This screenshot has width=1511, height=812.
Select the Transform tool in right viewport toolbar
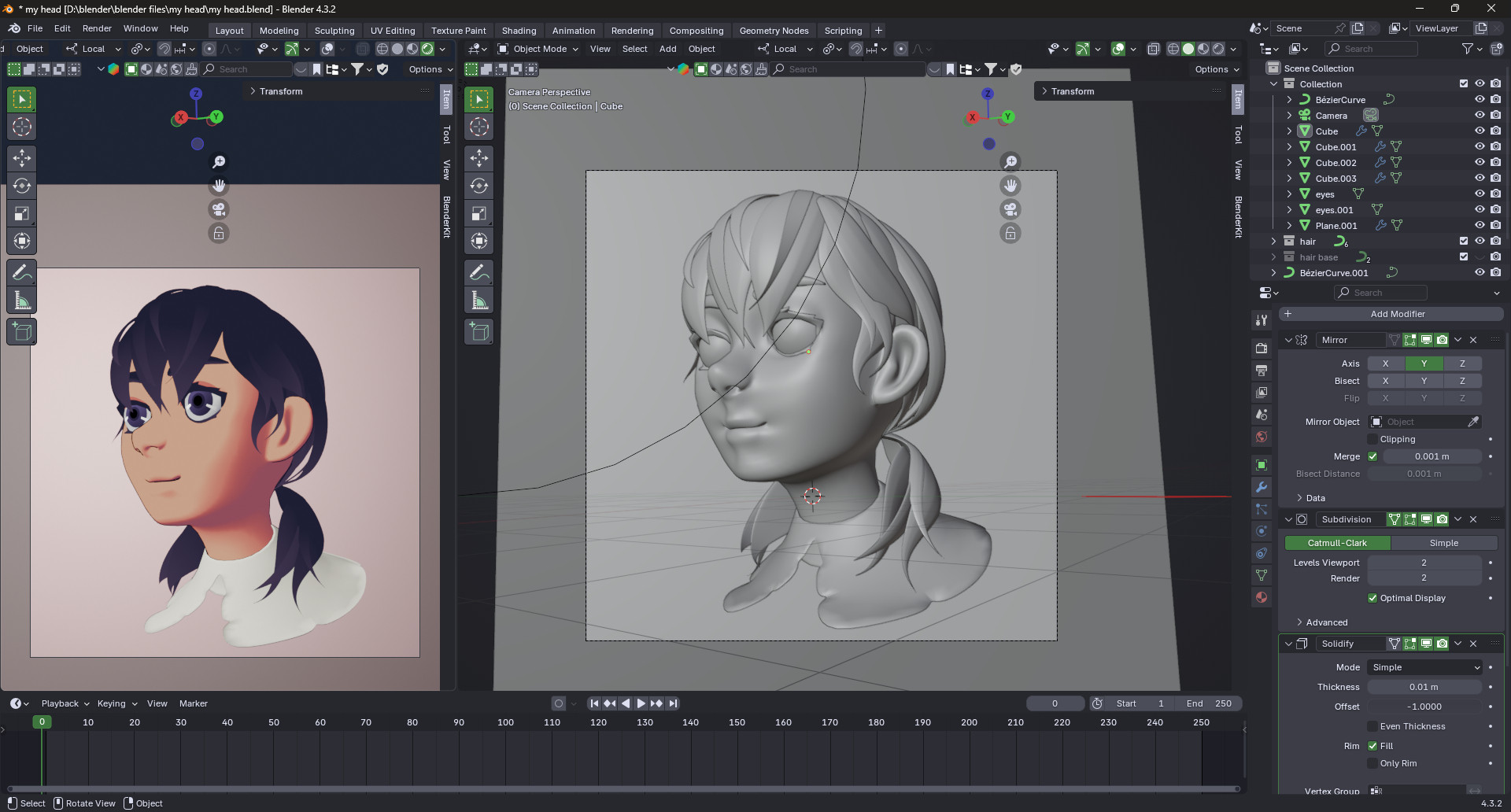pos(478,241)
